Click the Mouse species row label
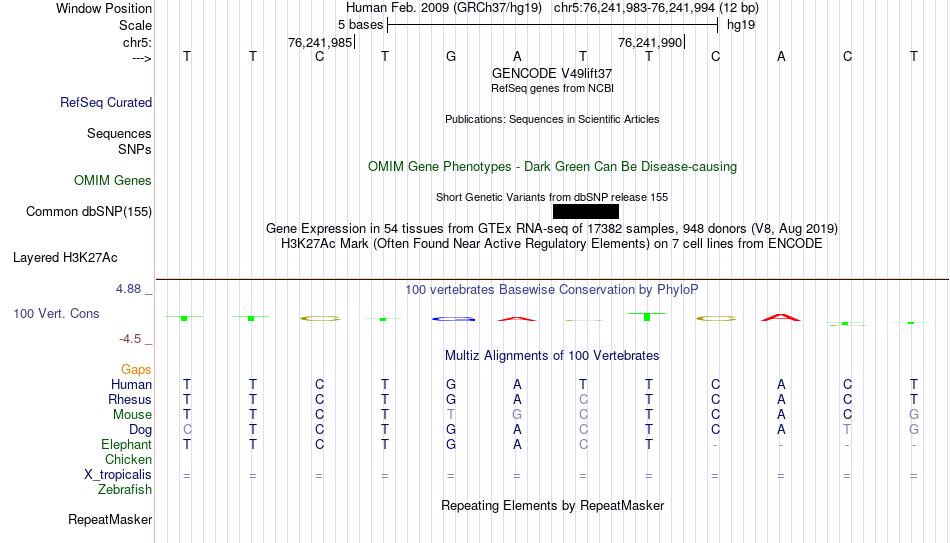 pos(133,415)
